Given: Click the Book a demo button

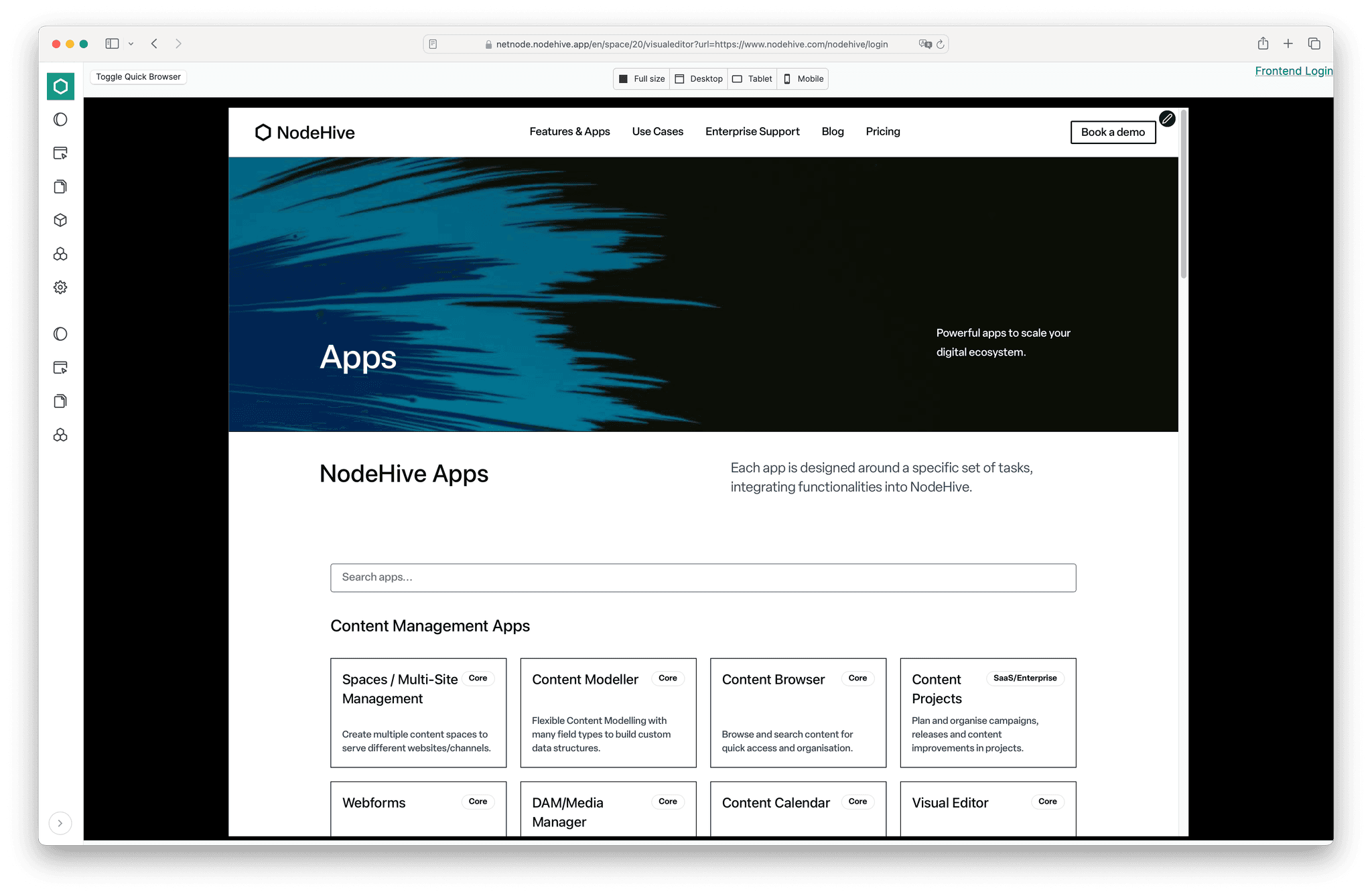Looking at the screenshot, I should click(1113, 133).
